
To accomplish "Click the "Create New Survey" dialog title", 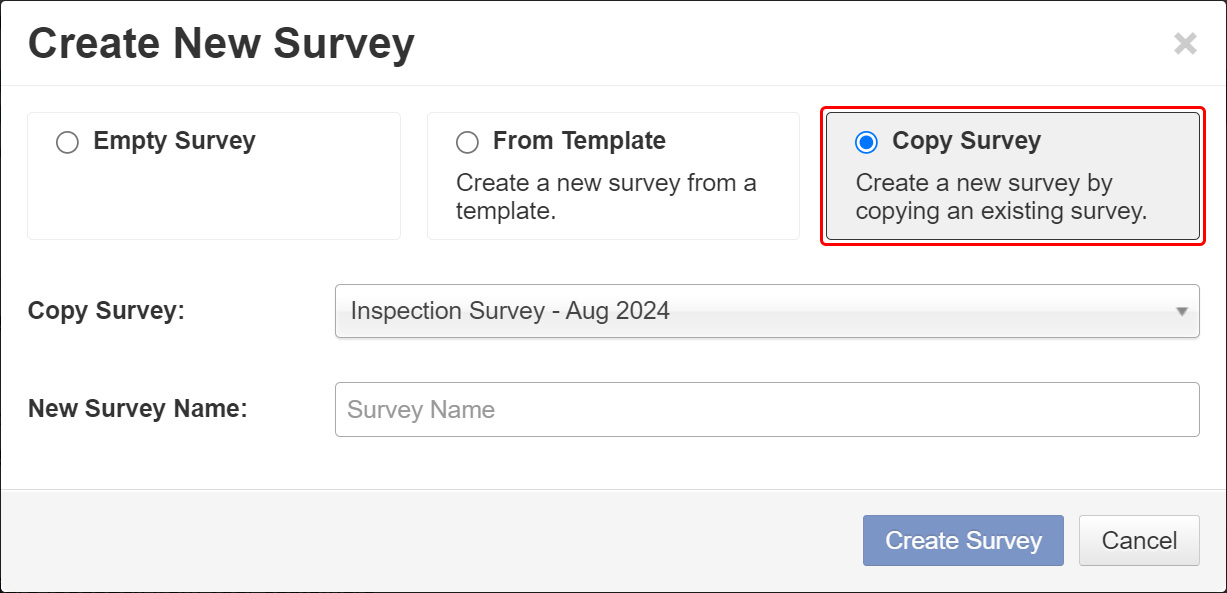I will (221, 45).
